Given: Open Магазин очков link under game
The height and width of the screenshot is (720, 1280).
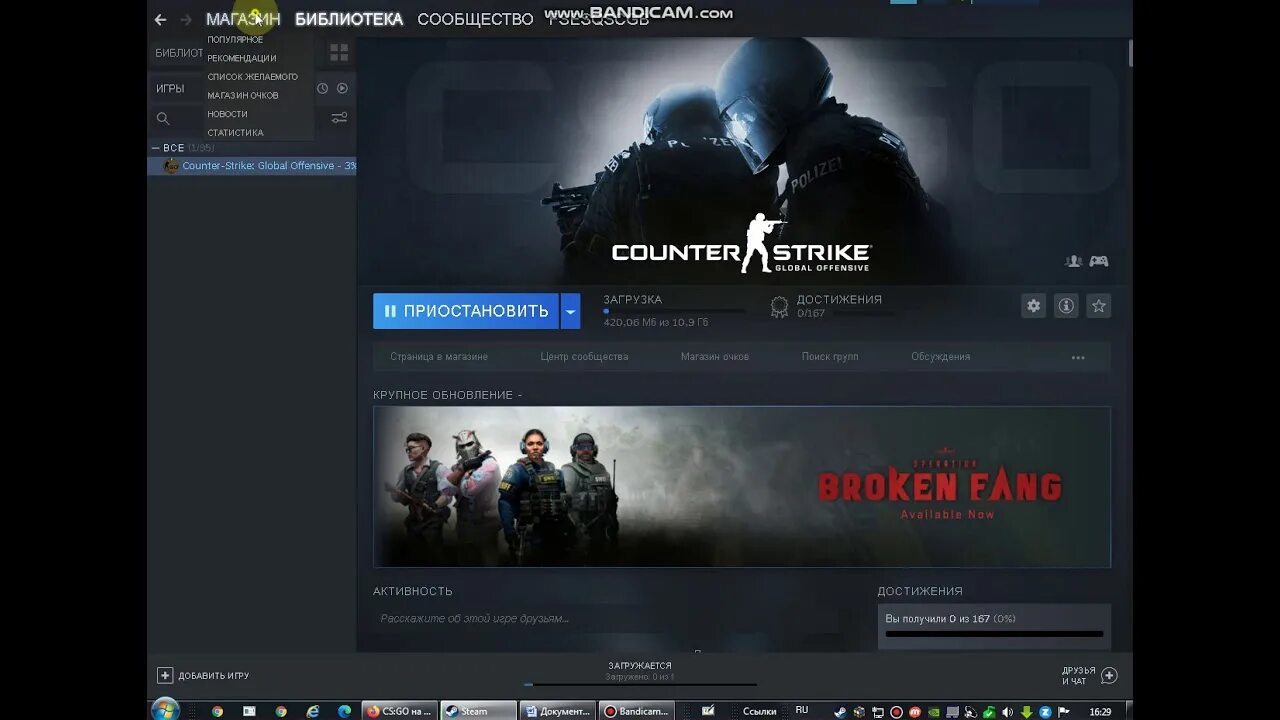Looking at the screenshot, I should 715,357.
